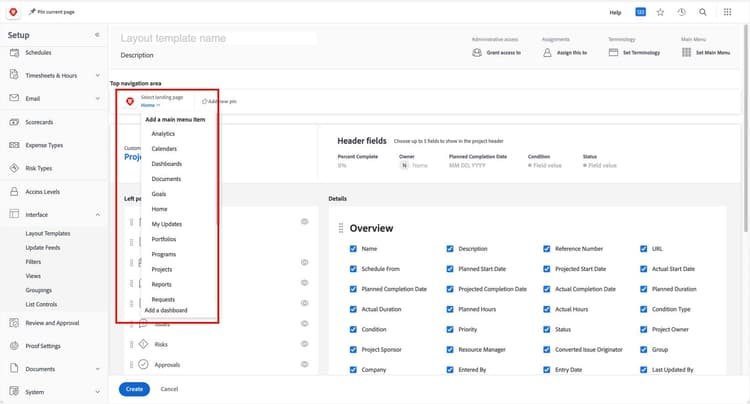Open Layout Templates in Setup
This screenshot has height=404, width=750.
coord(48,233)
